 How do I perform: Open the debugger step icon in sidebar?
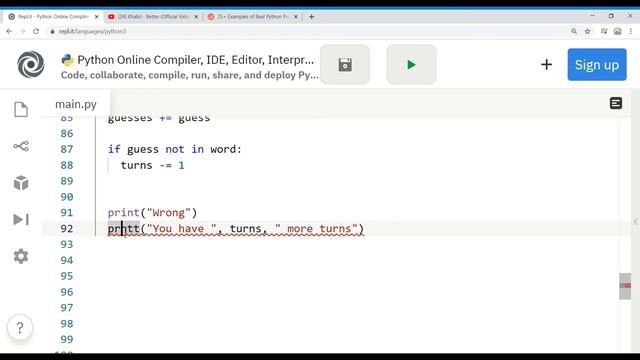[x=21, y=220]
